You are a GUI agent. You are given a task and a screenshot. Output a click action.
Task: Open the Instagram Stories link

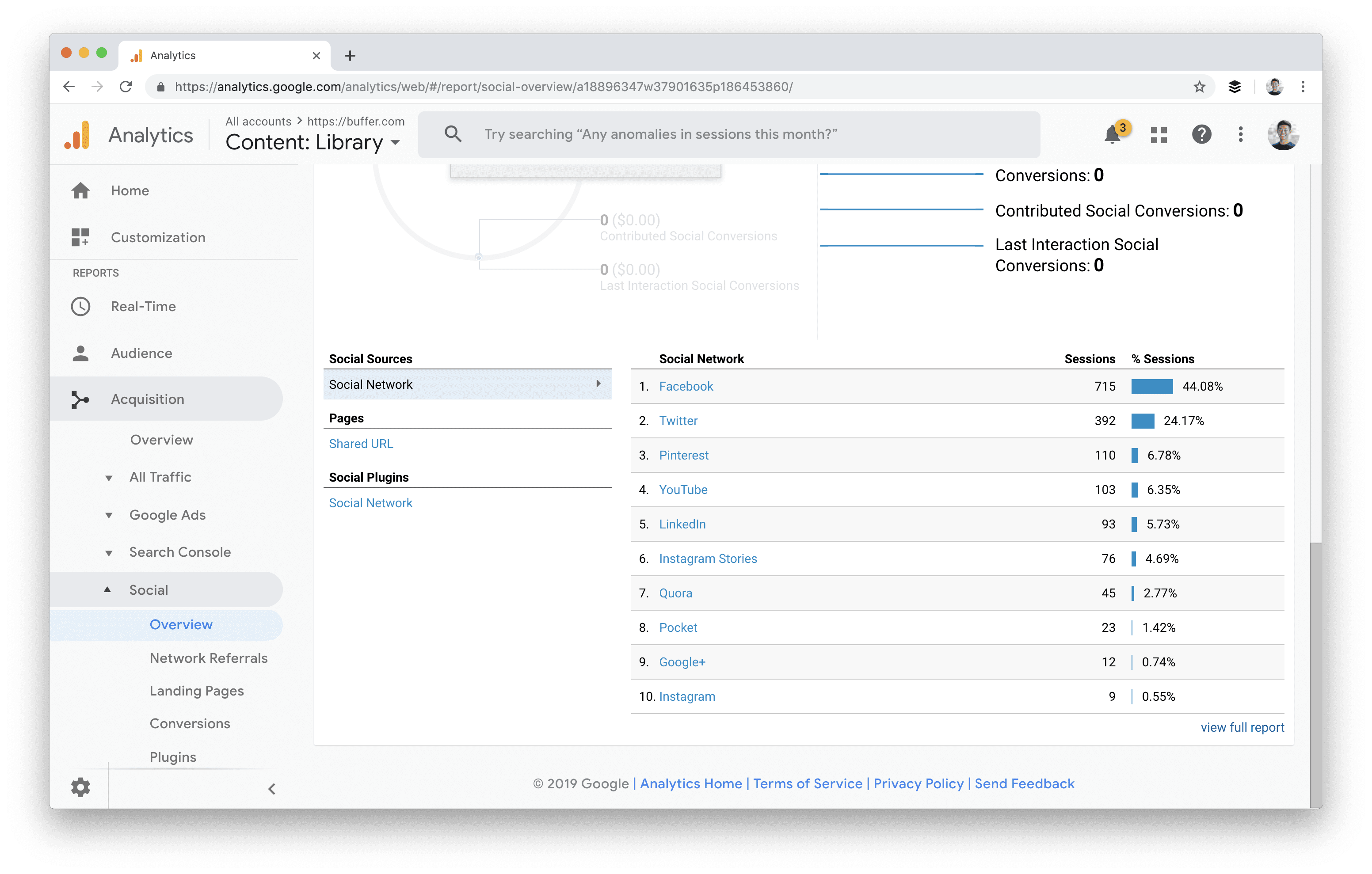click(708, 559)
